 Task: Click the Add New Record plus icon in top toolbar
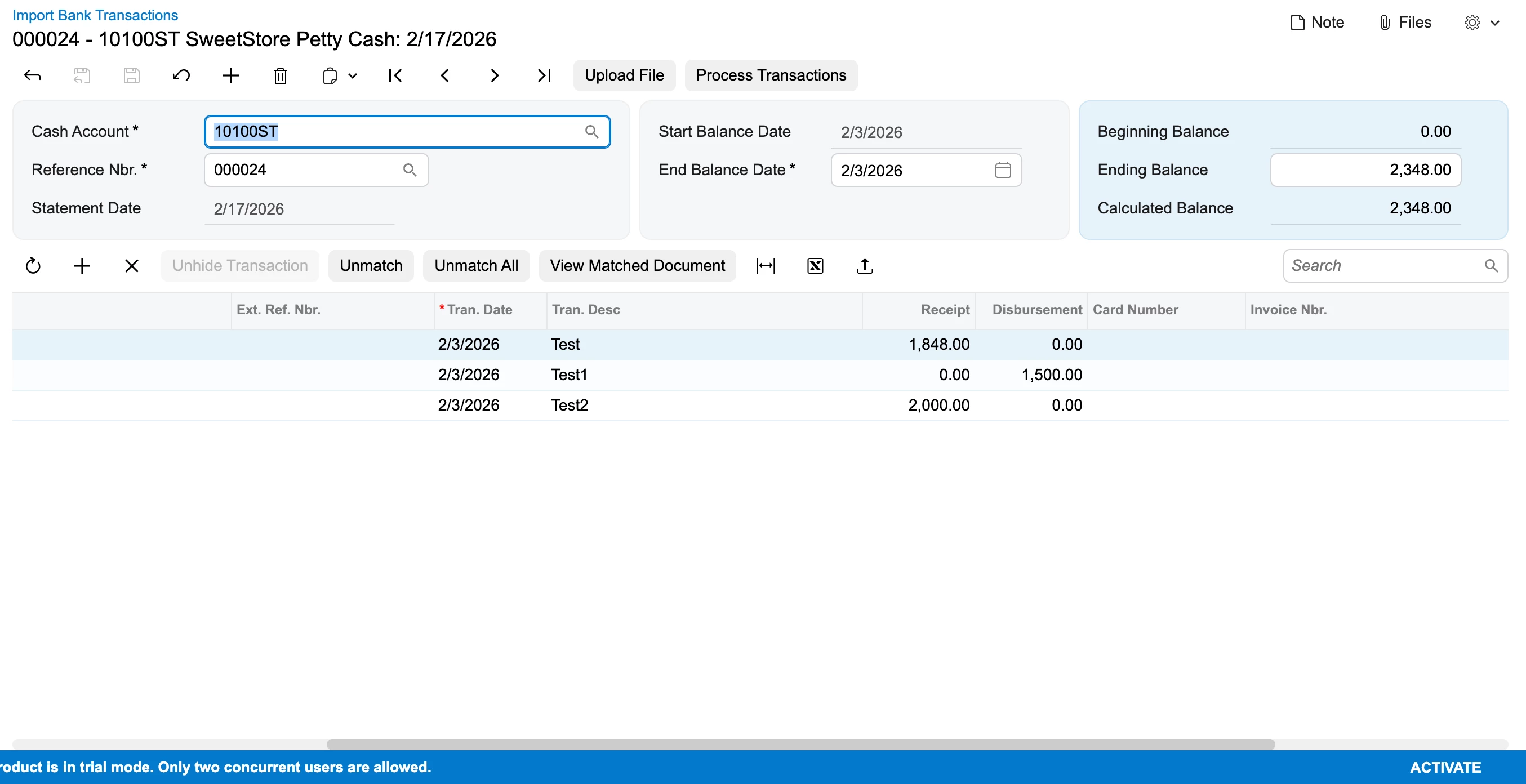230,76
